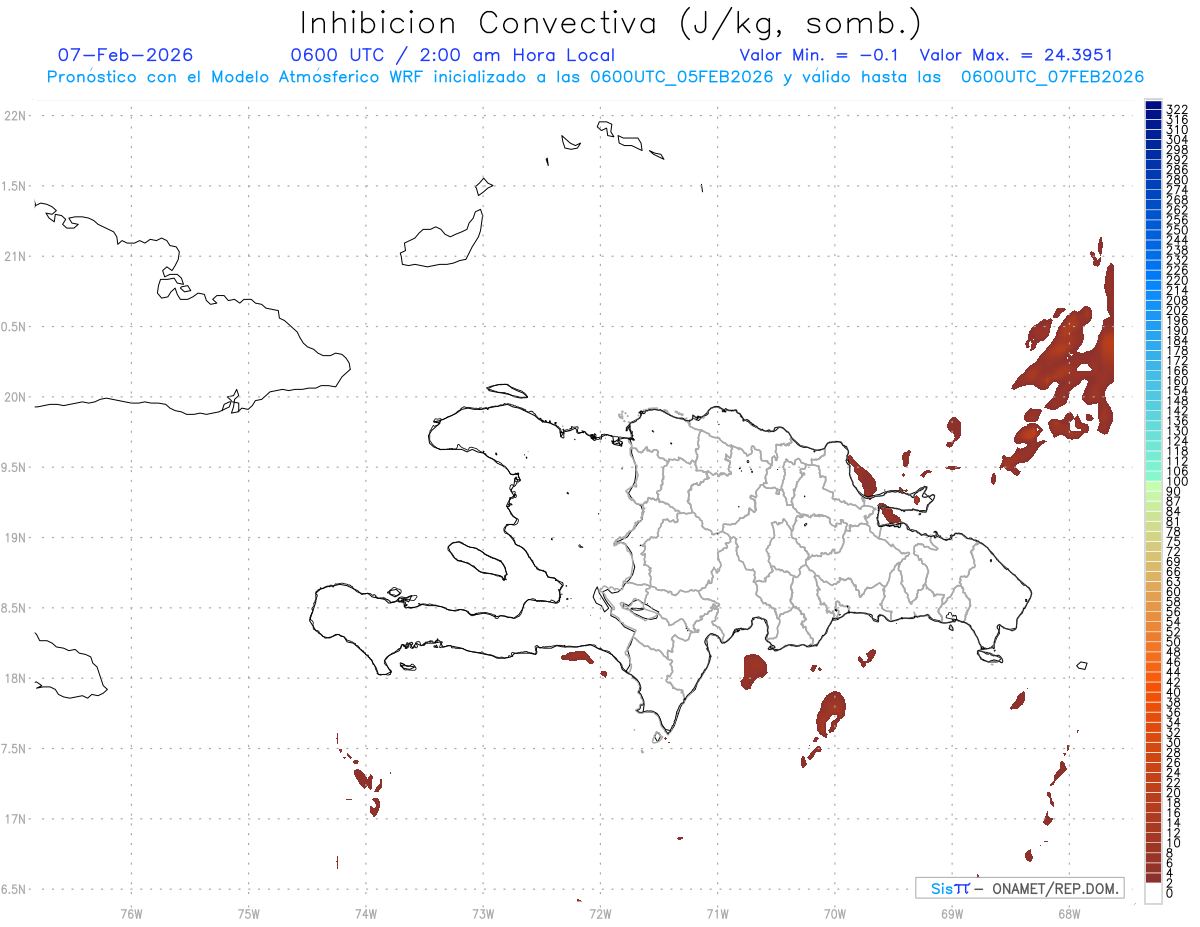
Task: Click the date "07-Feb-2026"
Action: click(x=126, y=55)
